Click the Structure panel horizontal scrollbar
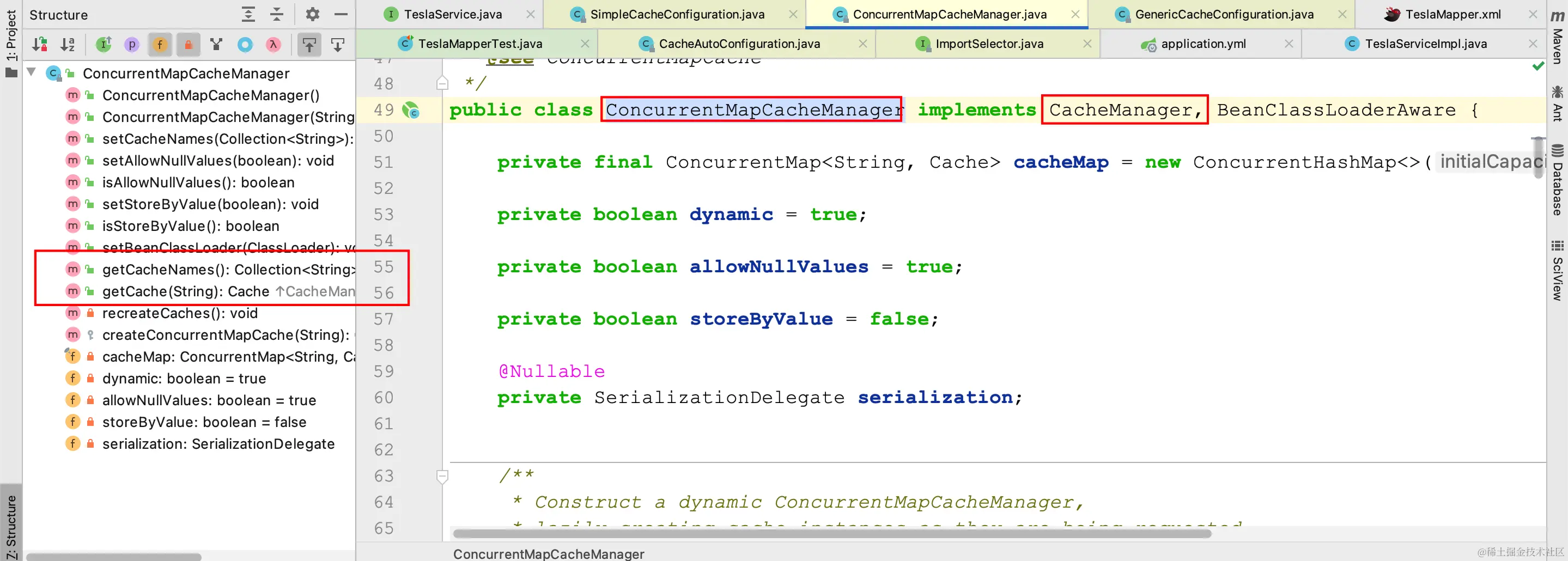 [114, 557]
